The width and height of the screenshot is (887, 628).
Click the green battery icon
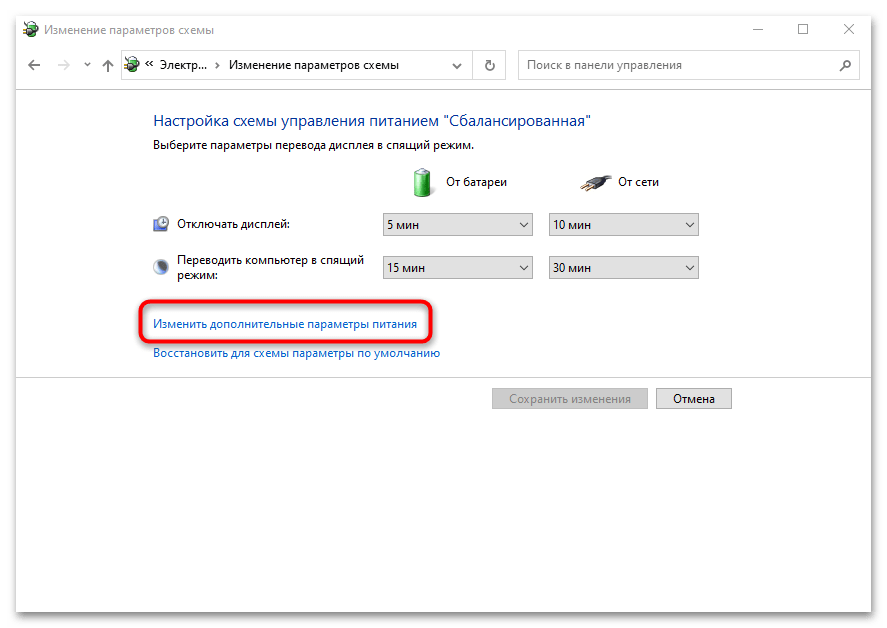[426, 182]
